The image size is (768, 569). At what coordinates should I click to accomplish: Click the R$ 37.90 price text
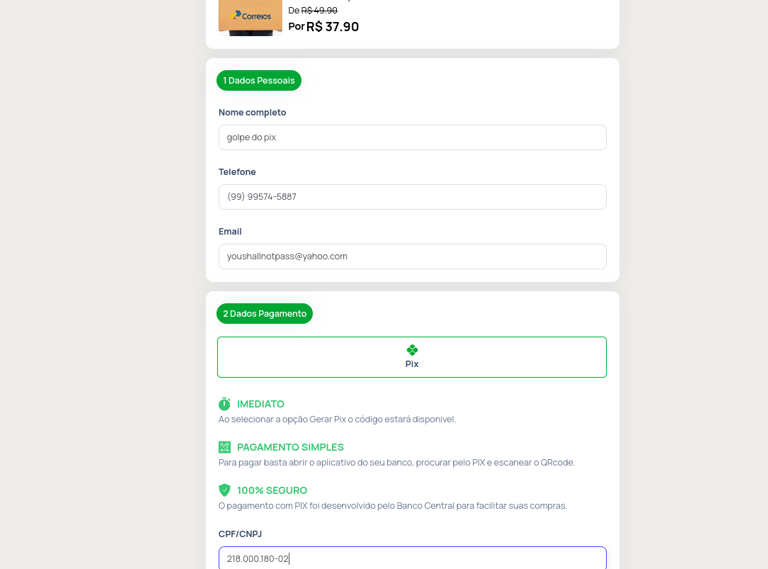333,26
